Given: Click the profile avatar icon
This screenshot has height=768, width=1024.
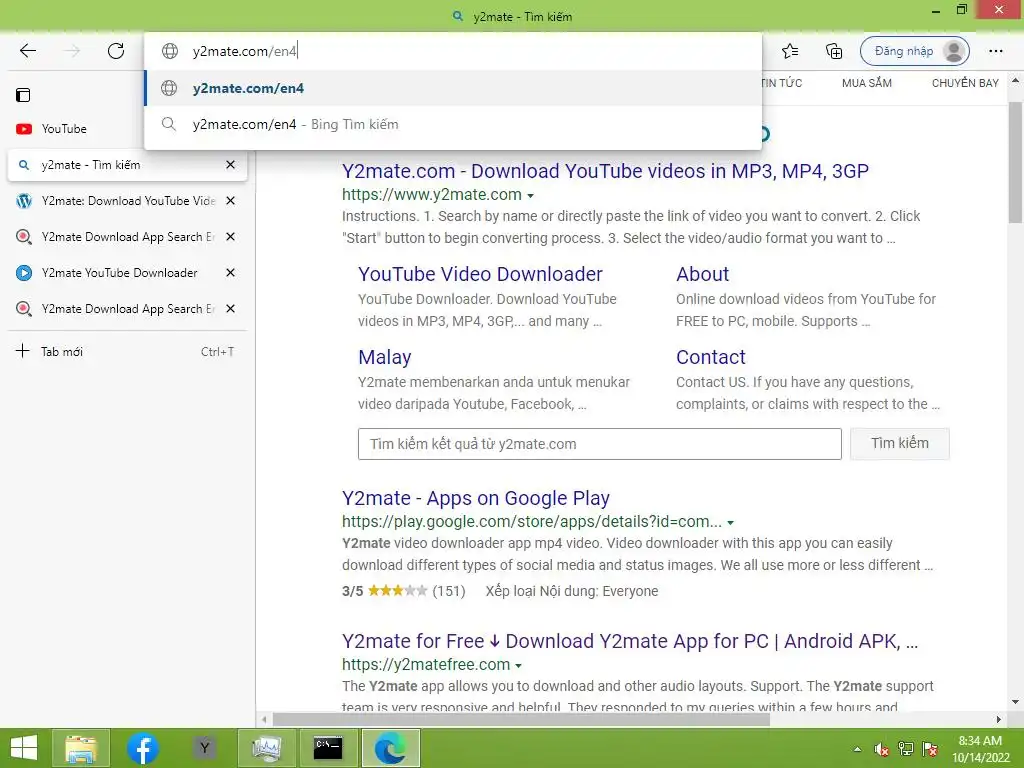Looking at the screenshot, I should click(x=954, y=51).
